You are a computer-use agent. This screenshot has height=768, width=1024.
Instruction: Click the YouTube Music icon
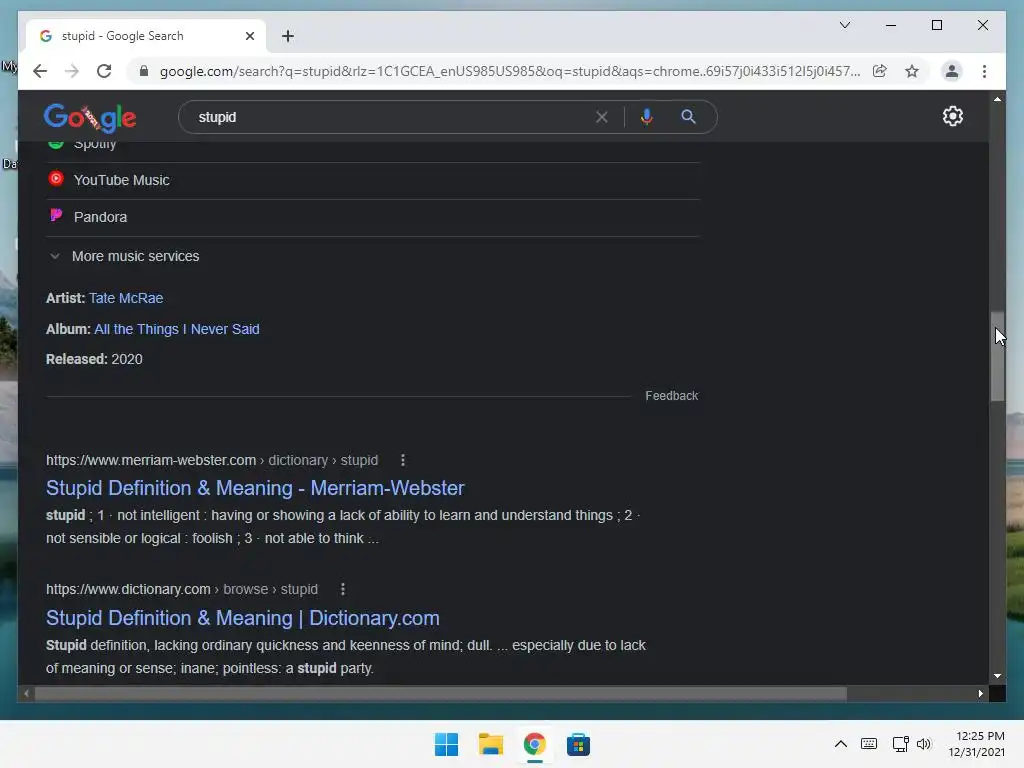[x=56, y=178]
